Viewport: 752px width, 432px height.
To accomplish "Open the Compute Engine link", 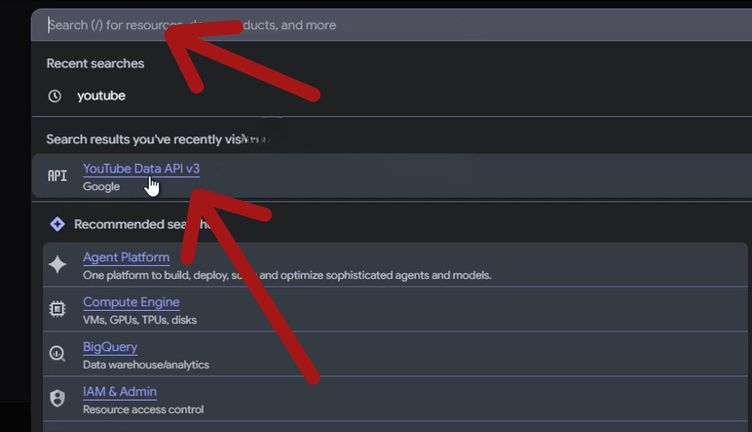I will pyautogui.click(x=131, y=302).
